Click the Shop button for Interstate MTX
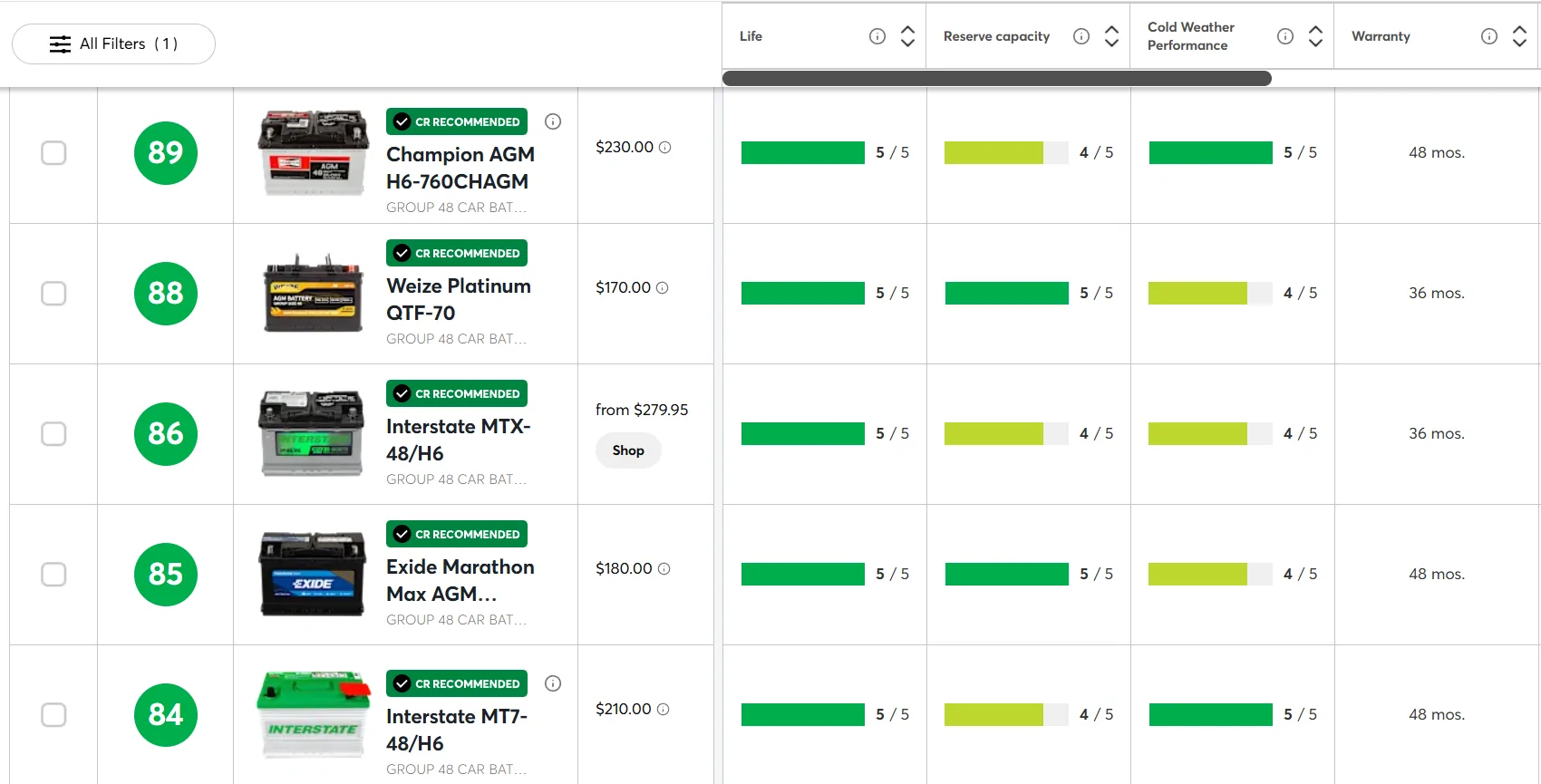Image resolution: width=1541 pixels, height=784 pixels. click(x=628, y=450)
